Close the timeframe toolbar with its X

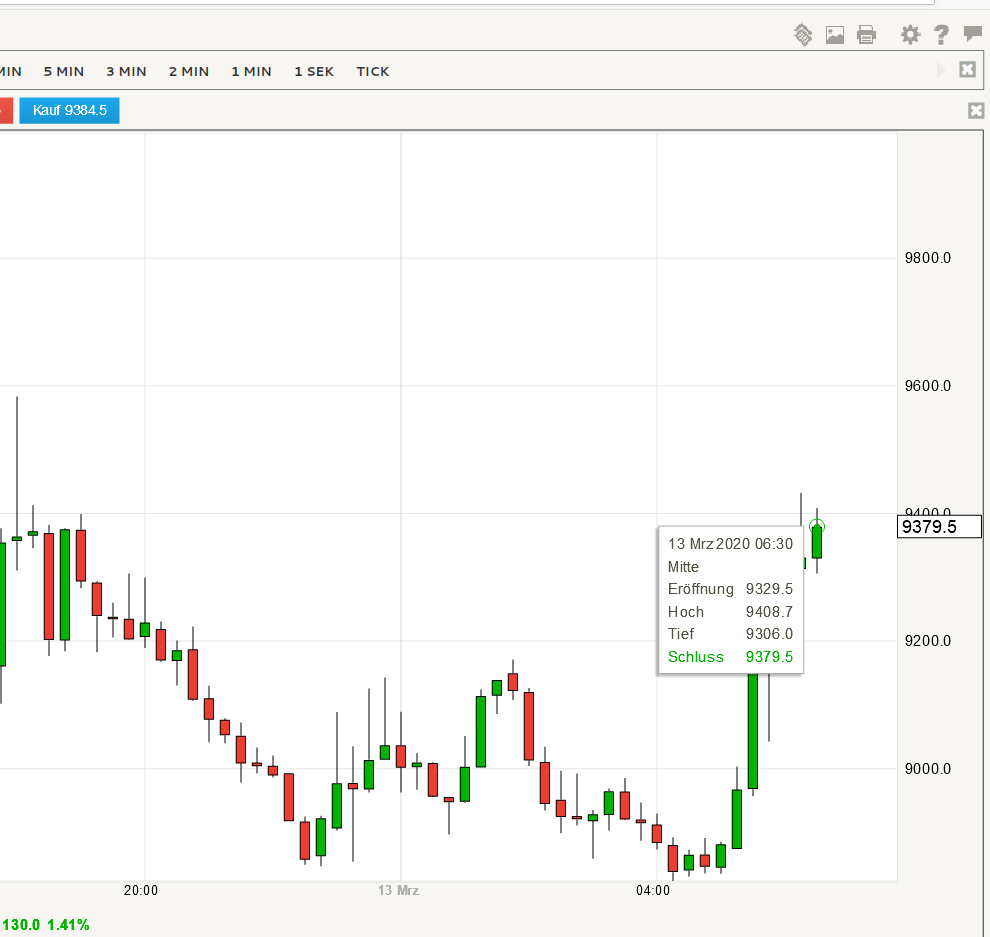point(967,69)
